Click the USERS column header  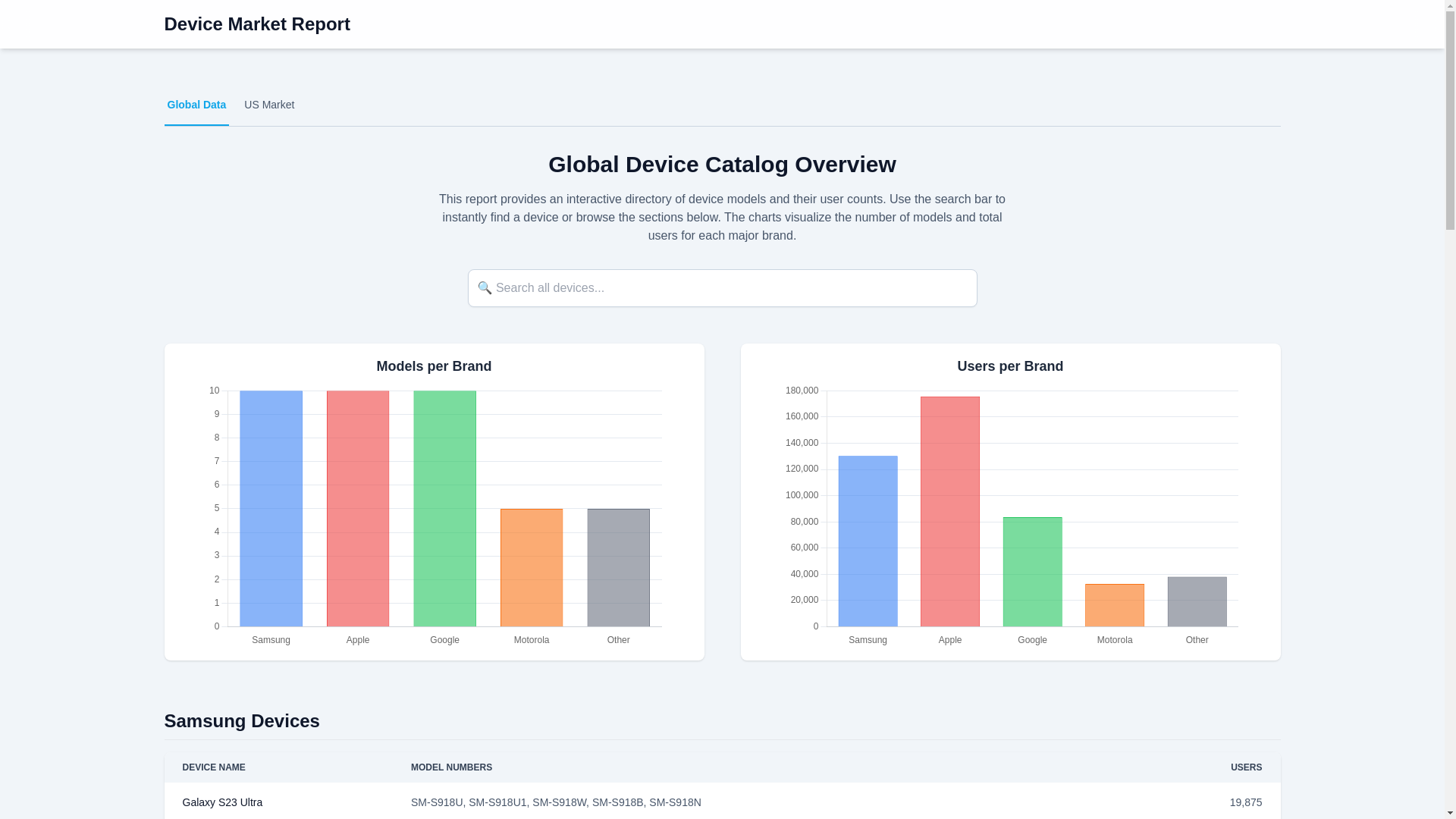1246,767
